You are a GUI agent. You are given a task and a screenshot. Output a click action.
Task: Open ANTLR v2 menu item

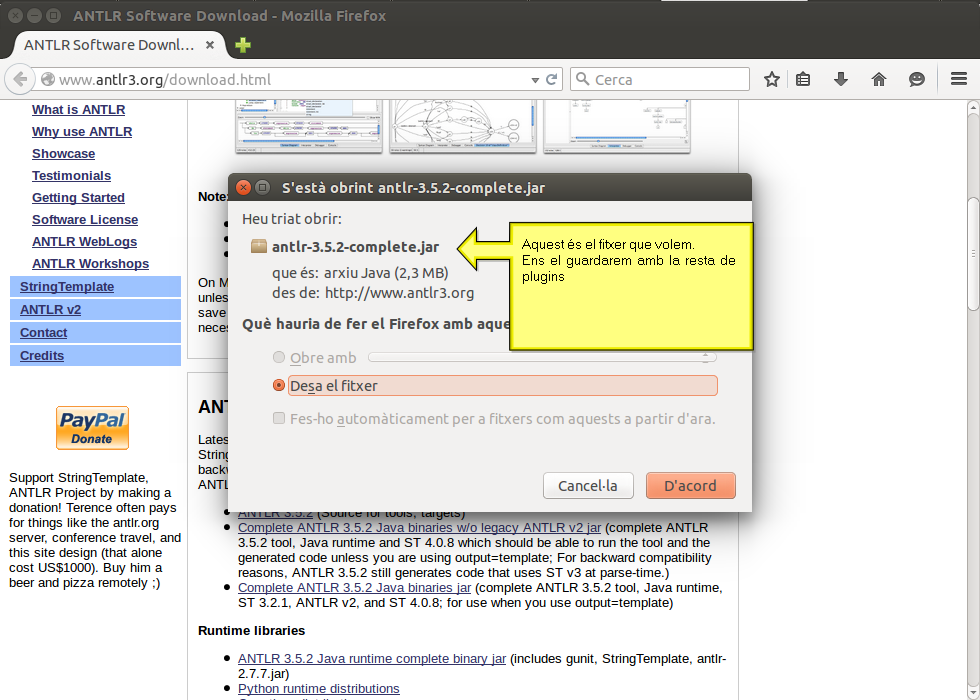point(96,309)
